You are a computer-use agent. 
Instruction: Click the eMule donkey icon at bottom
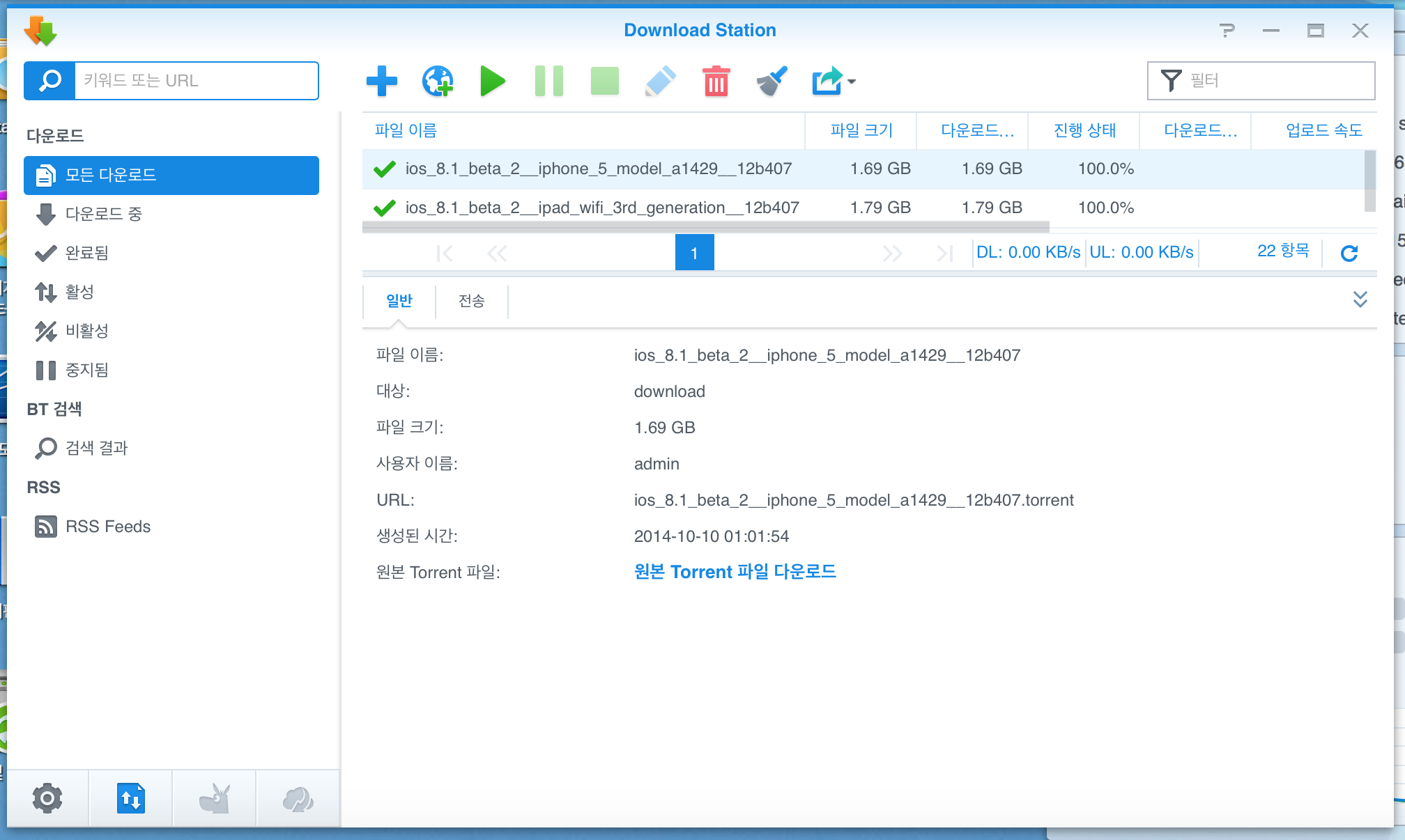pos(215,798)
